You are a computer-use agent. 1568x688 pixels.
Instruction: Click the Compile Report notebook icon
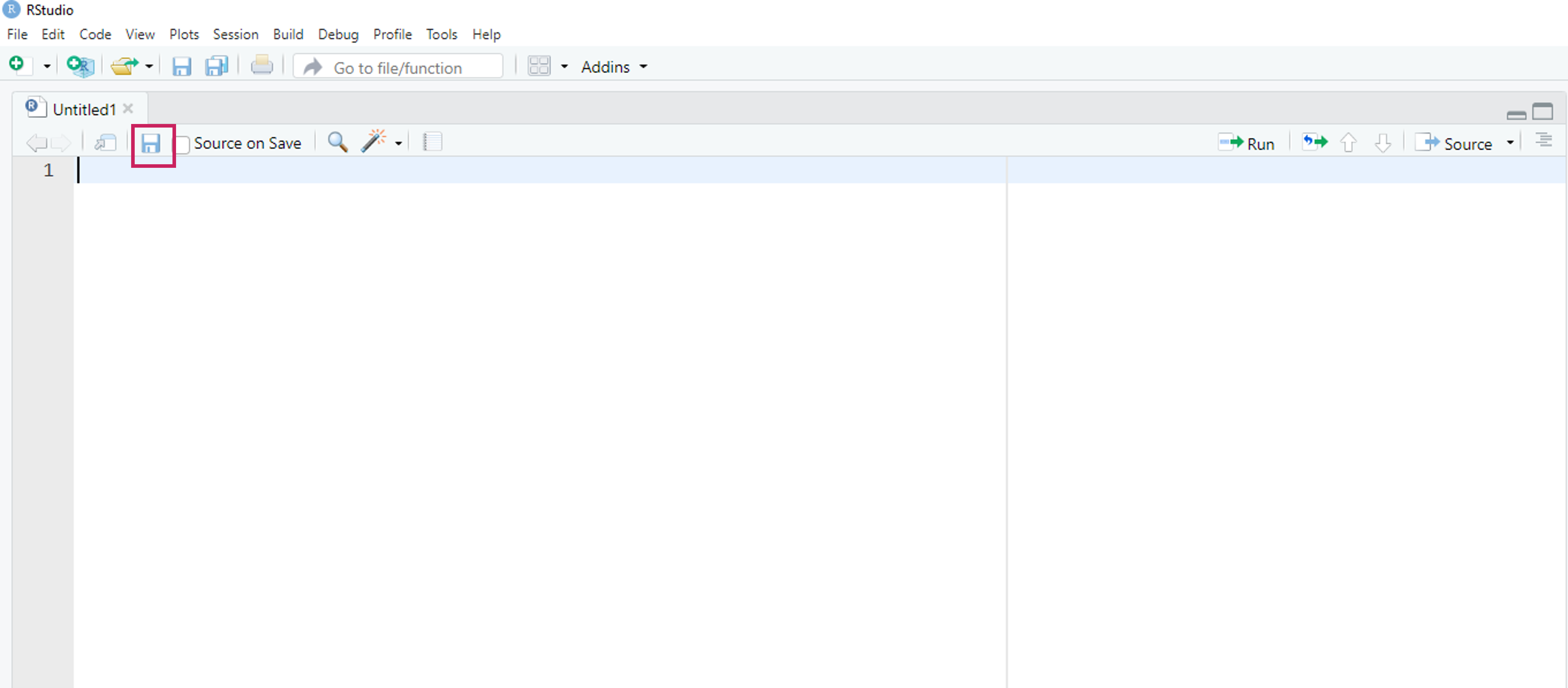432,143
